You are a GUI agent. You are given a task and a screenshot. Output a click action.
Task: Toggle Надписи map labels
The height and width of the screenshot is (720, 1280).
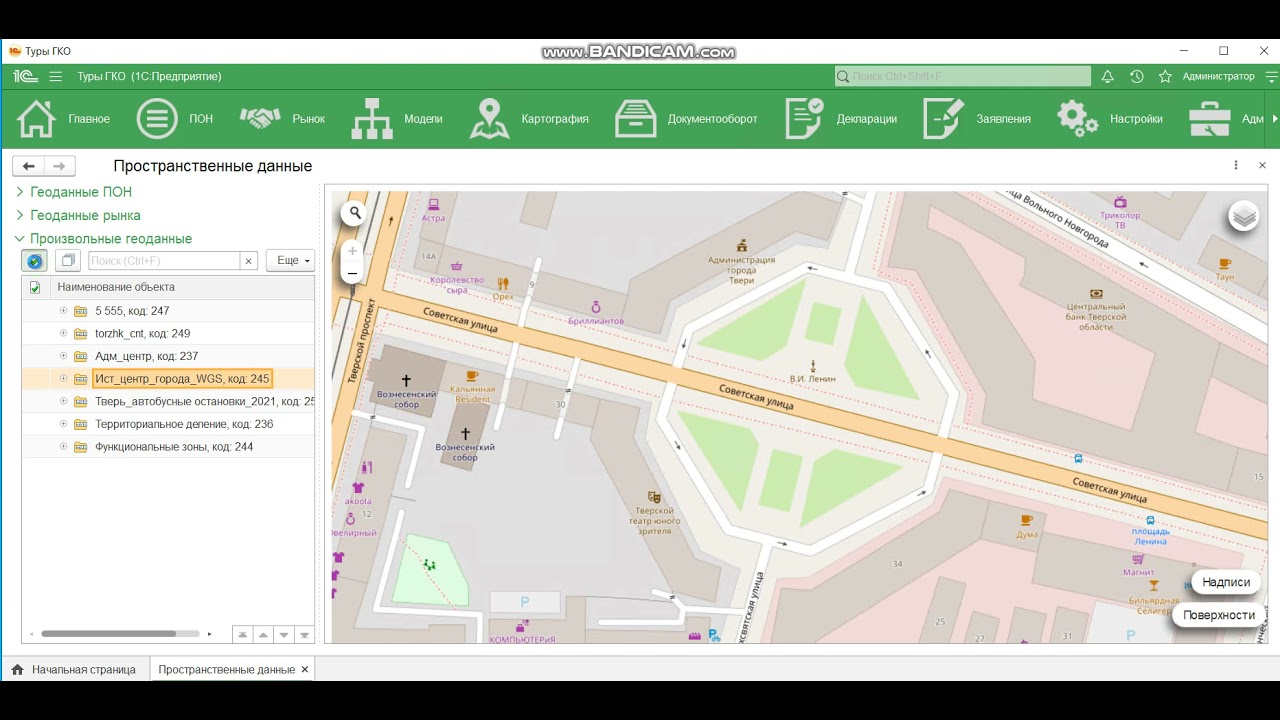point(1226,582)
